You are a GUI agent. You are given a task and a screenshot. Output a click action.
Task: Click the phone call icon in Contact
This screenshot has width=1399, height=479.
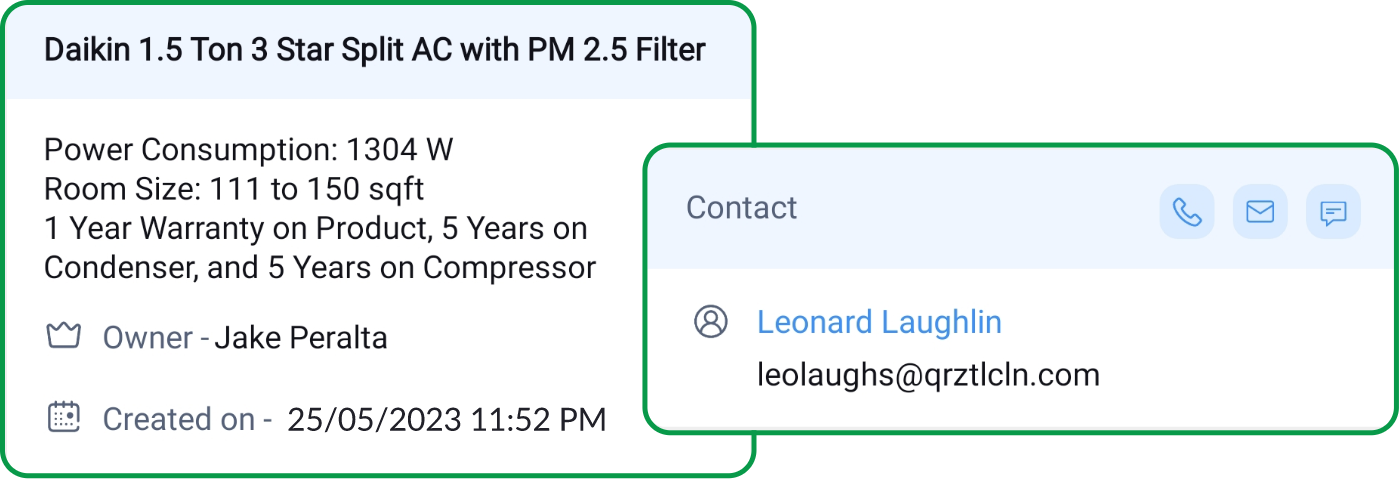click(x=1187, y=212)
